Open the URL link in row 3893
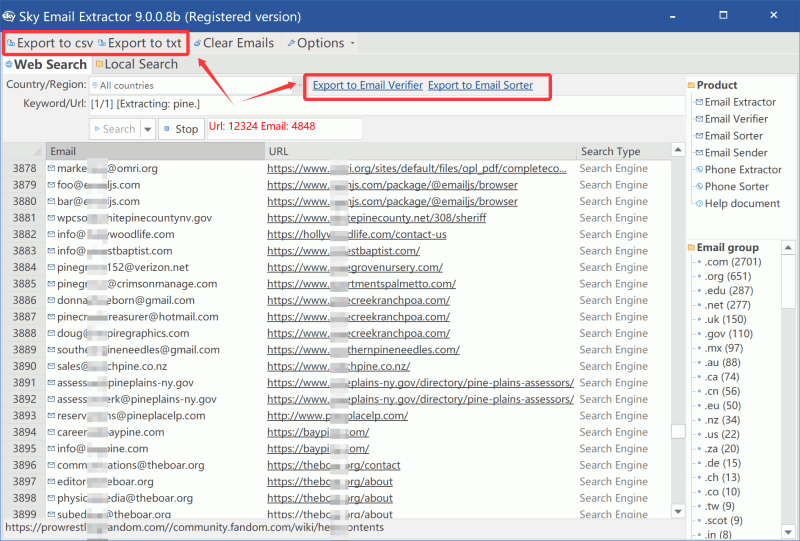The width and height of the screenshot is (800, 541). pos(337,415)
